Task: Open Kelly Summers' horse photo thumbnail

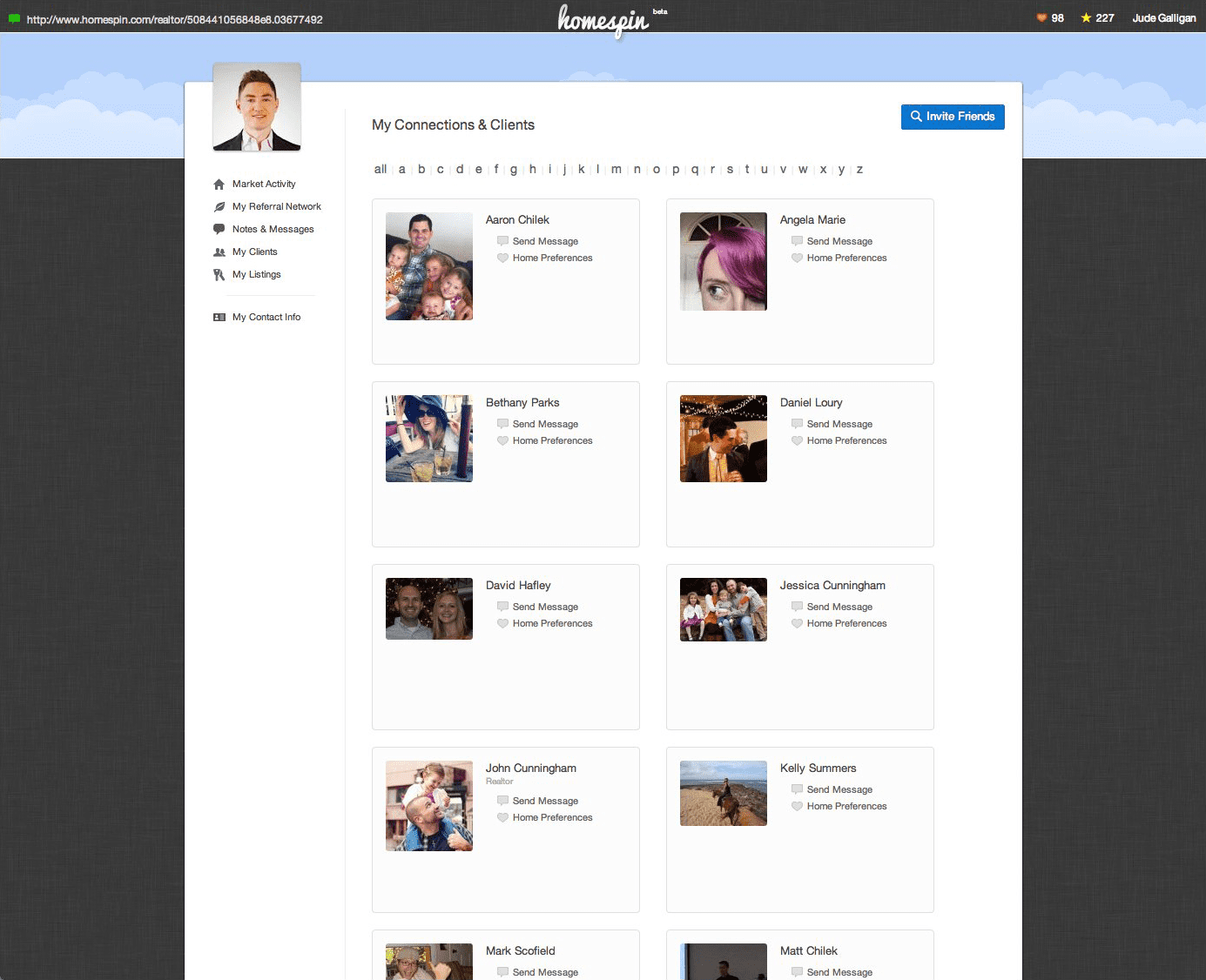Action: pyautogui.click(x=724, y=794)
